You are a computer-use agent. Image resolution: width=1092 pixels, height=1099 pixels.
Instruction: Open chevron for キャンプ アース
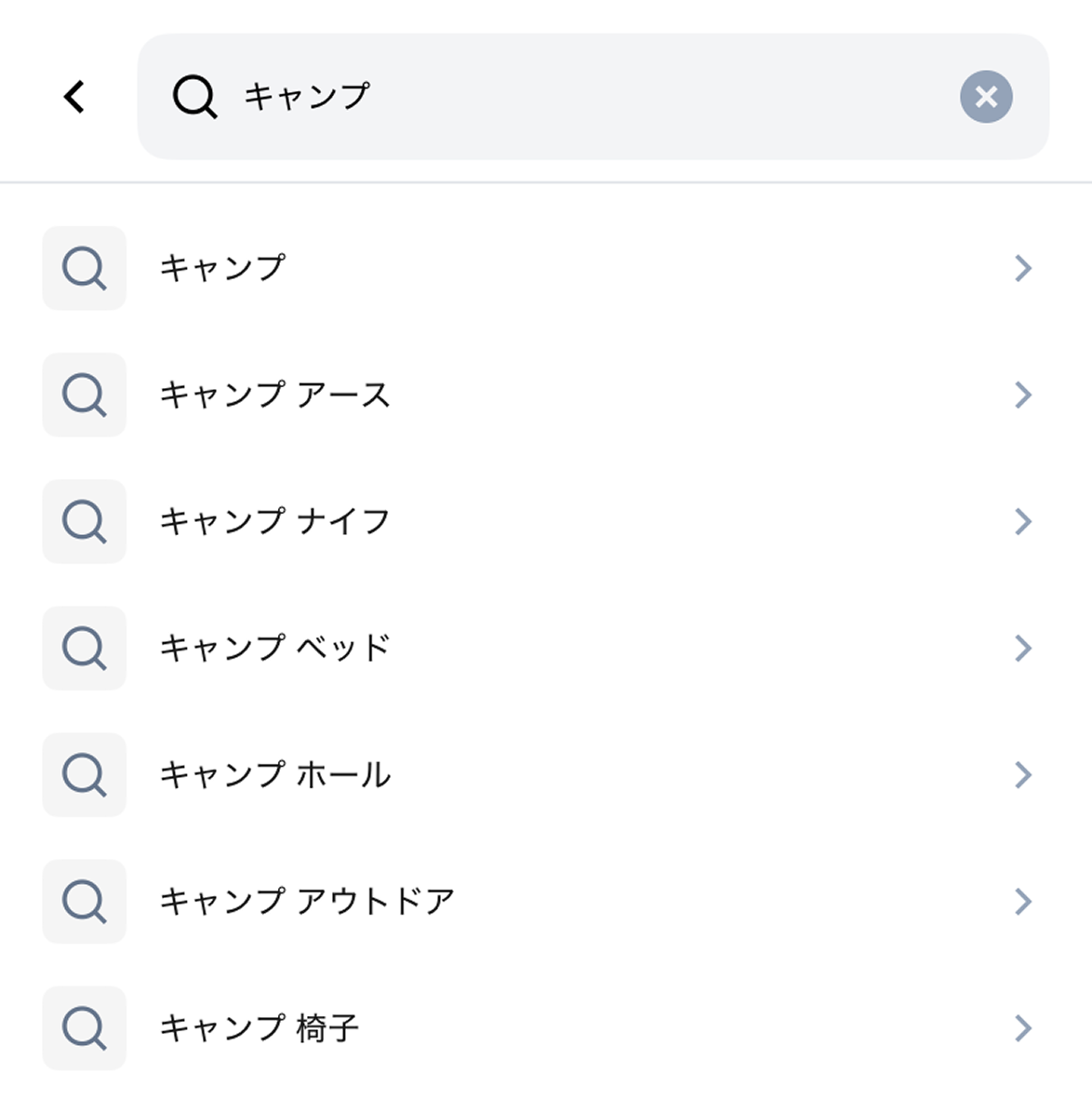point(1023,395)
